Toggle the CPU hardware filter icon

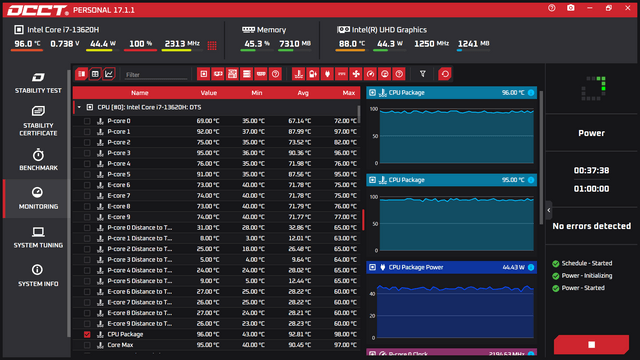[204, 74]
